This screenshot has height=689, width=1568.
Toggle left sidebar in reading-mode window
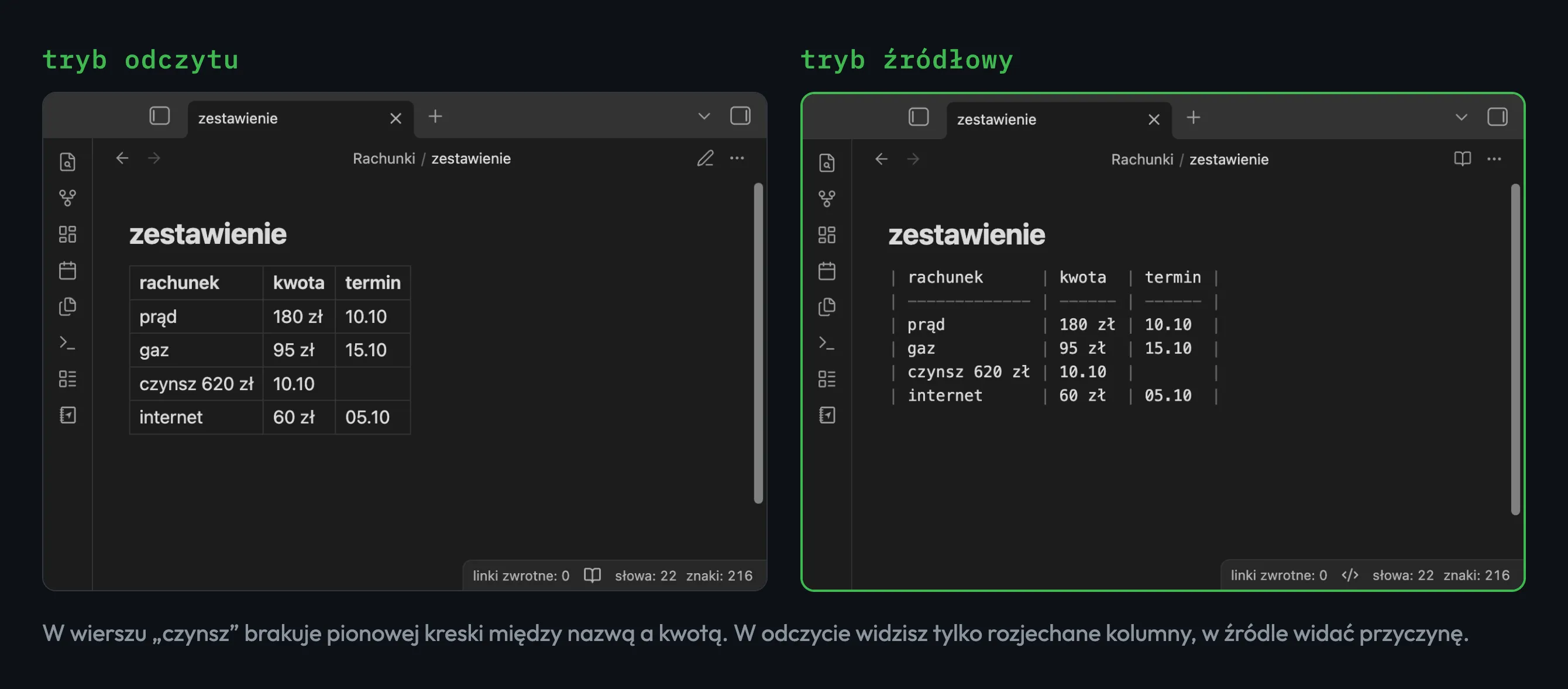(160, 116)
